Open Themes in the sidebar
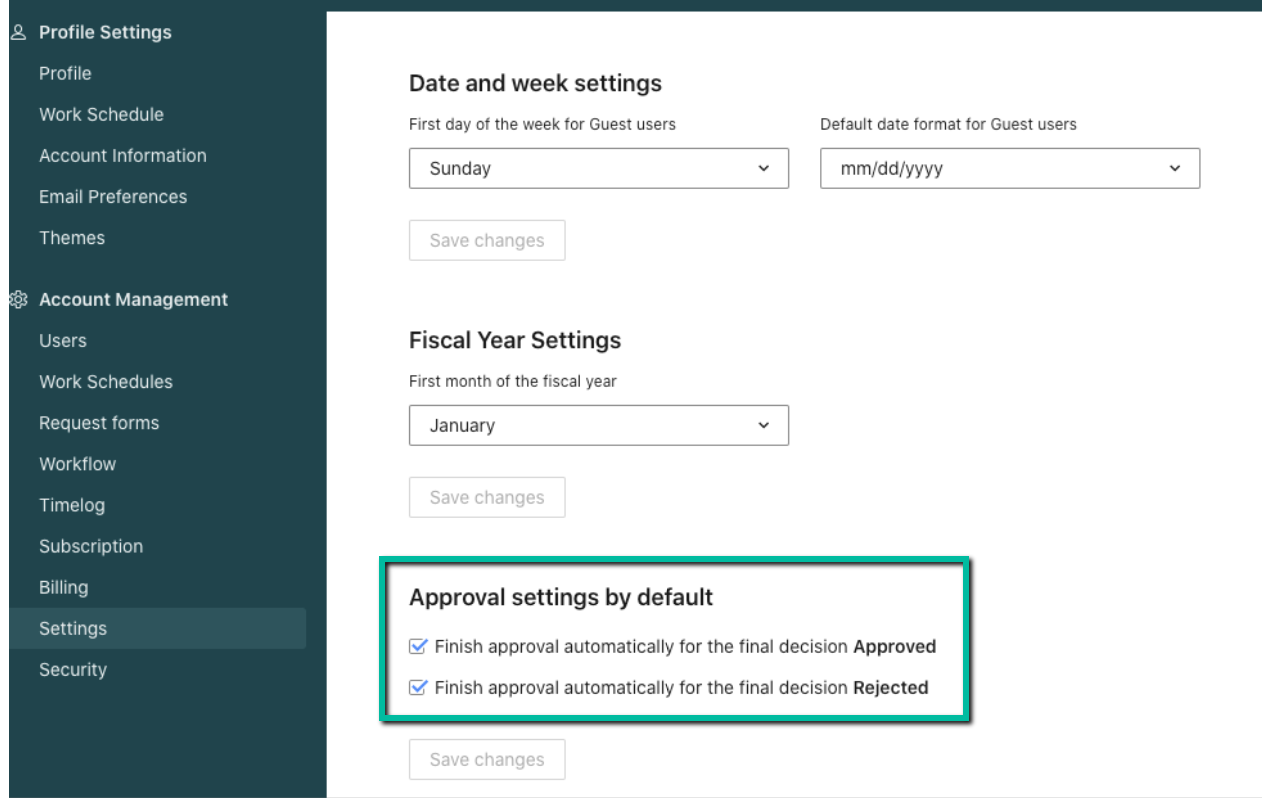Viewport: 1266px width, 805px height. (72, 237)
